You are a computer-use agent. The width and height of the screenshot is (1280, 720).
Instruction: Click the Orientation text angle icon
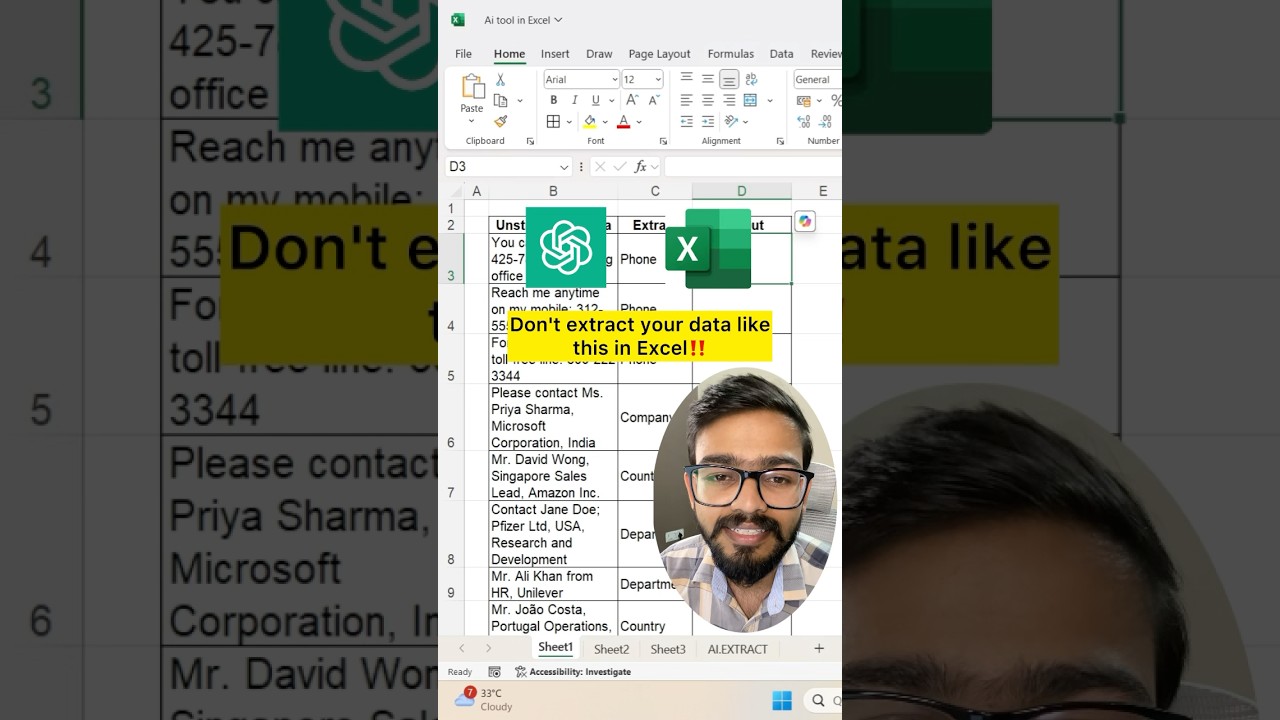click(731, 121)
